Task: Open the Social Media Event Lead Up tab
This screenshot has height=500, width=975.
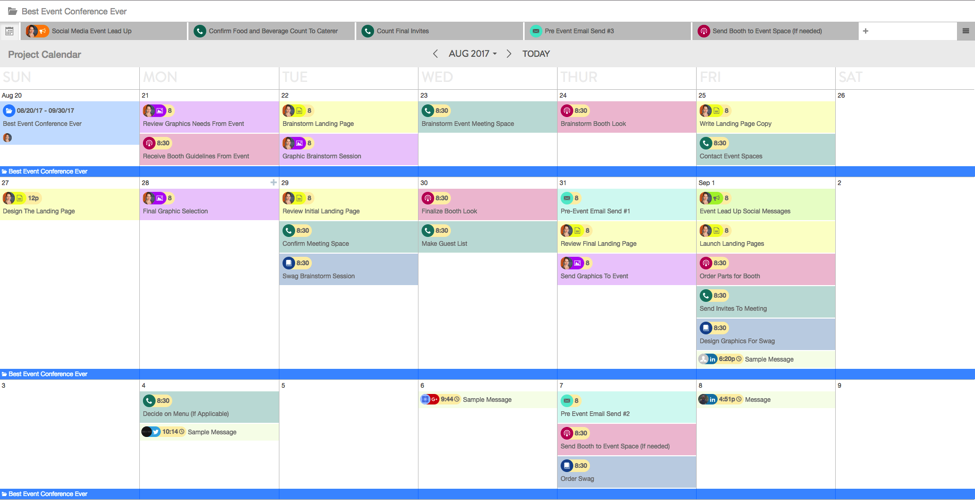Action: point(104,31)
